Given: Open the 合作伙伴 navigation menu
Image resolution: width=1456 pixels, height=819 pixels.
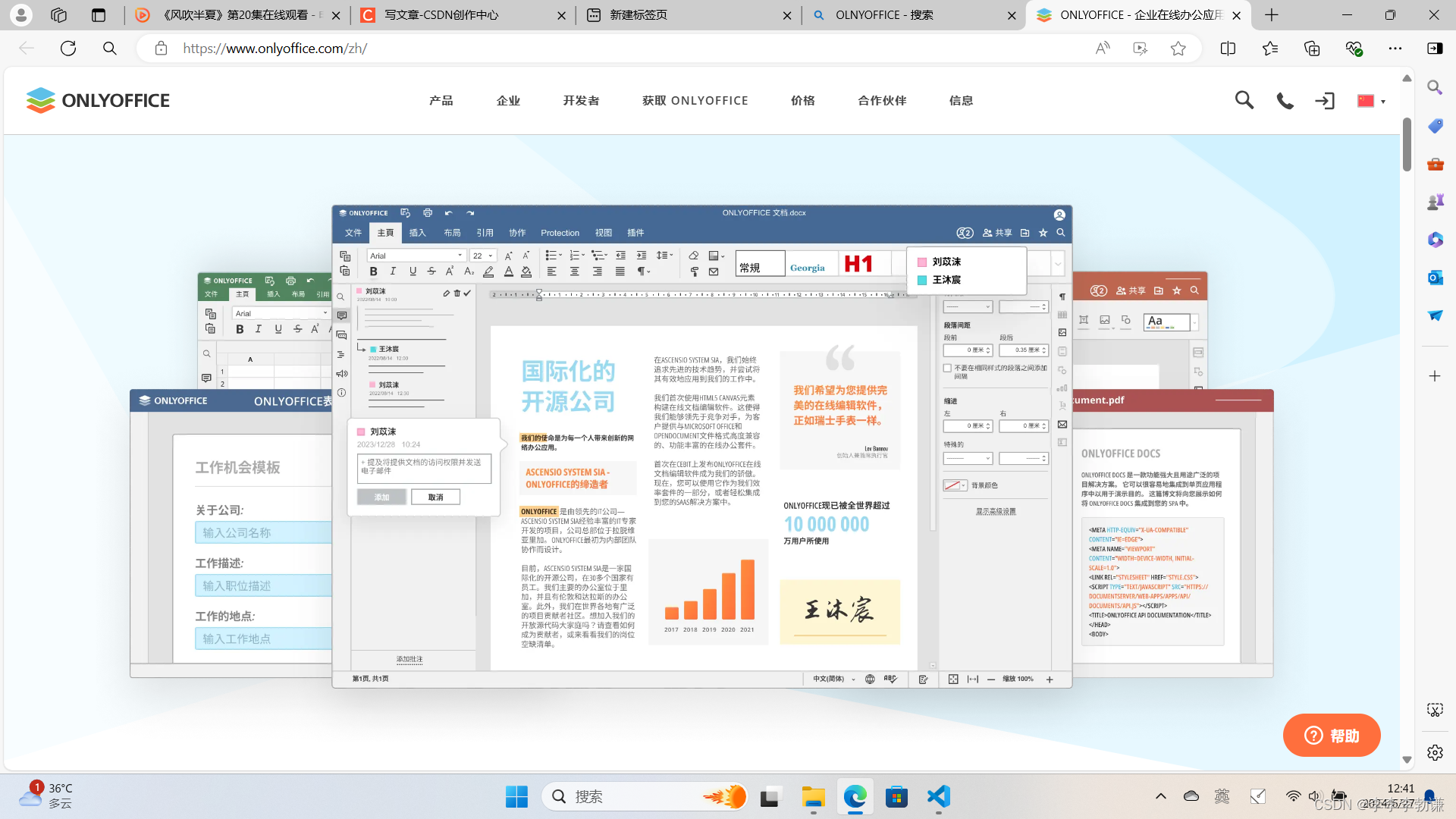Looking at the screenshot, I should (x=882, y=101).
